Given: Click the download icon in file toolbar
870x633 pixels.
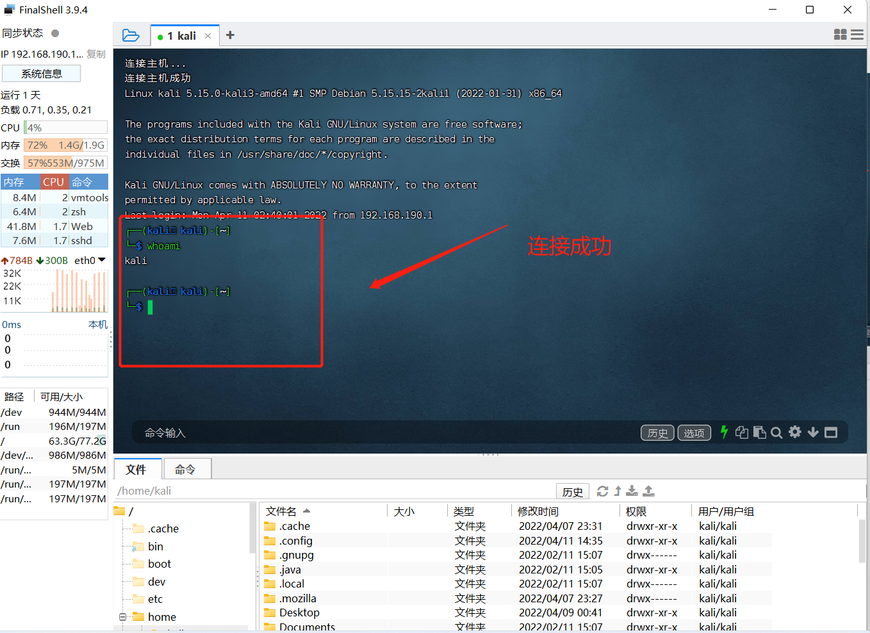Looking at the screenshot, I should coord(632,491).
